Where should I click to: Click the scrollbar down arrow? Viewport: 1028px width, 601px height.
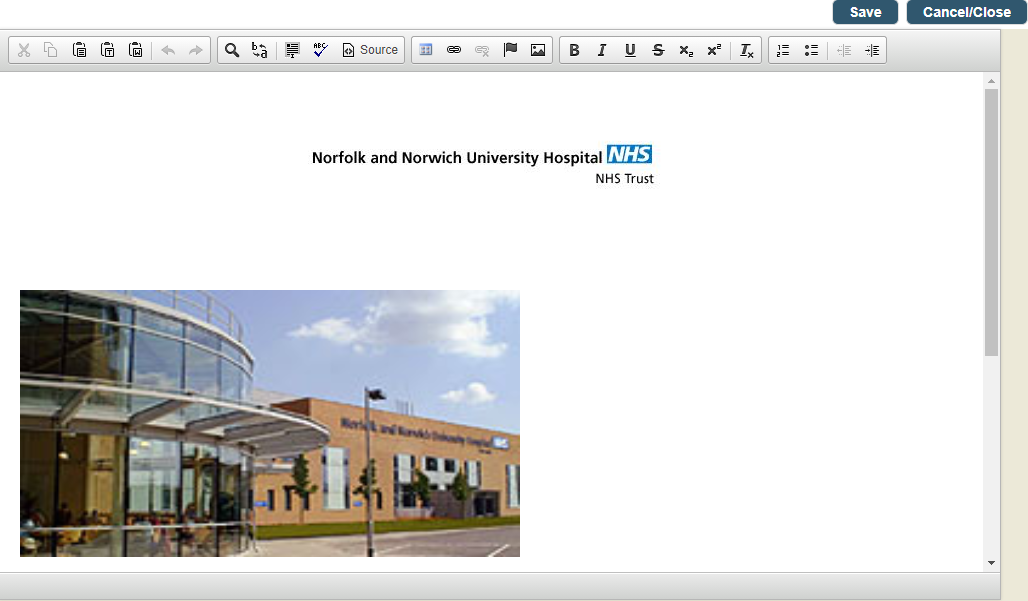click(991, 563)
